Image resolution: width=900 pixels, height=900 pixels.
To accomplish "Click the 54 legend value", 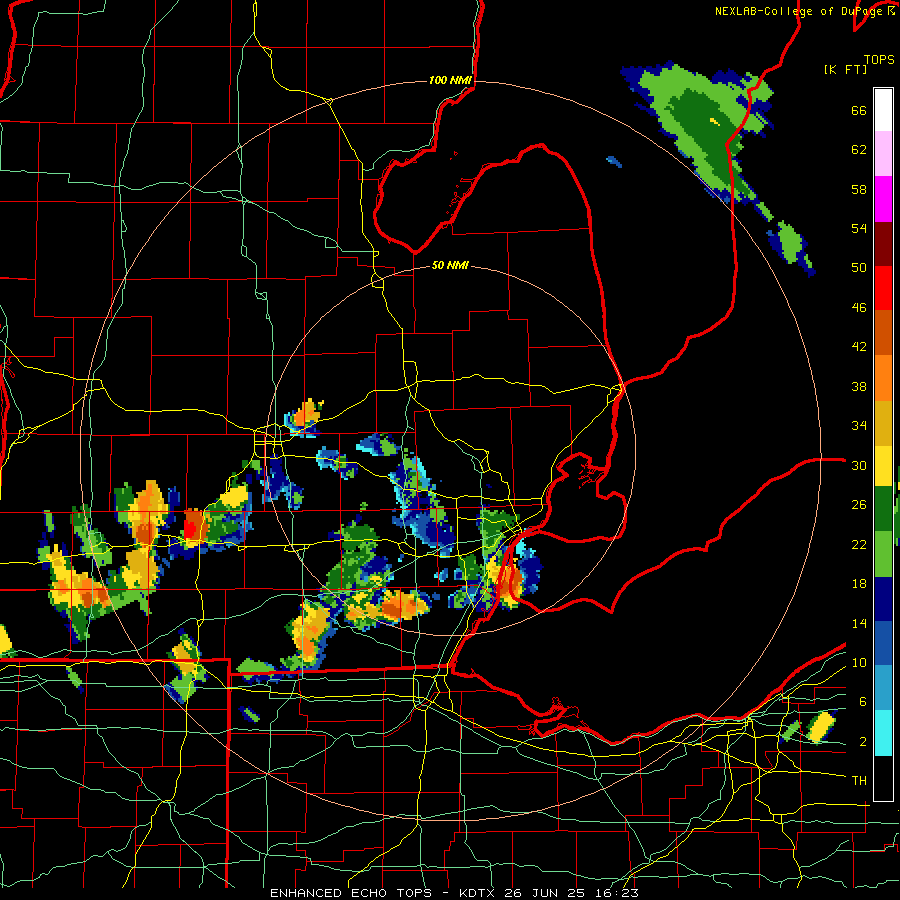I will (859, 228).
